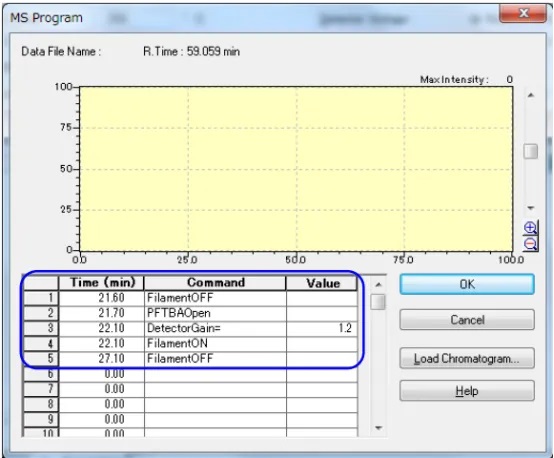Click the zoom out magnifier icon
Screen dimensions: 554x458
[x=530, y=244]
